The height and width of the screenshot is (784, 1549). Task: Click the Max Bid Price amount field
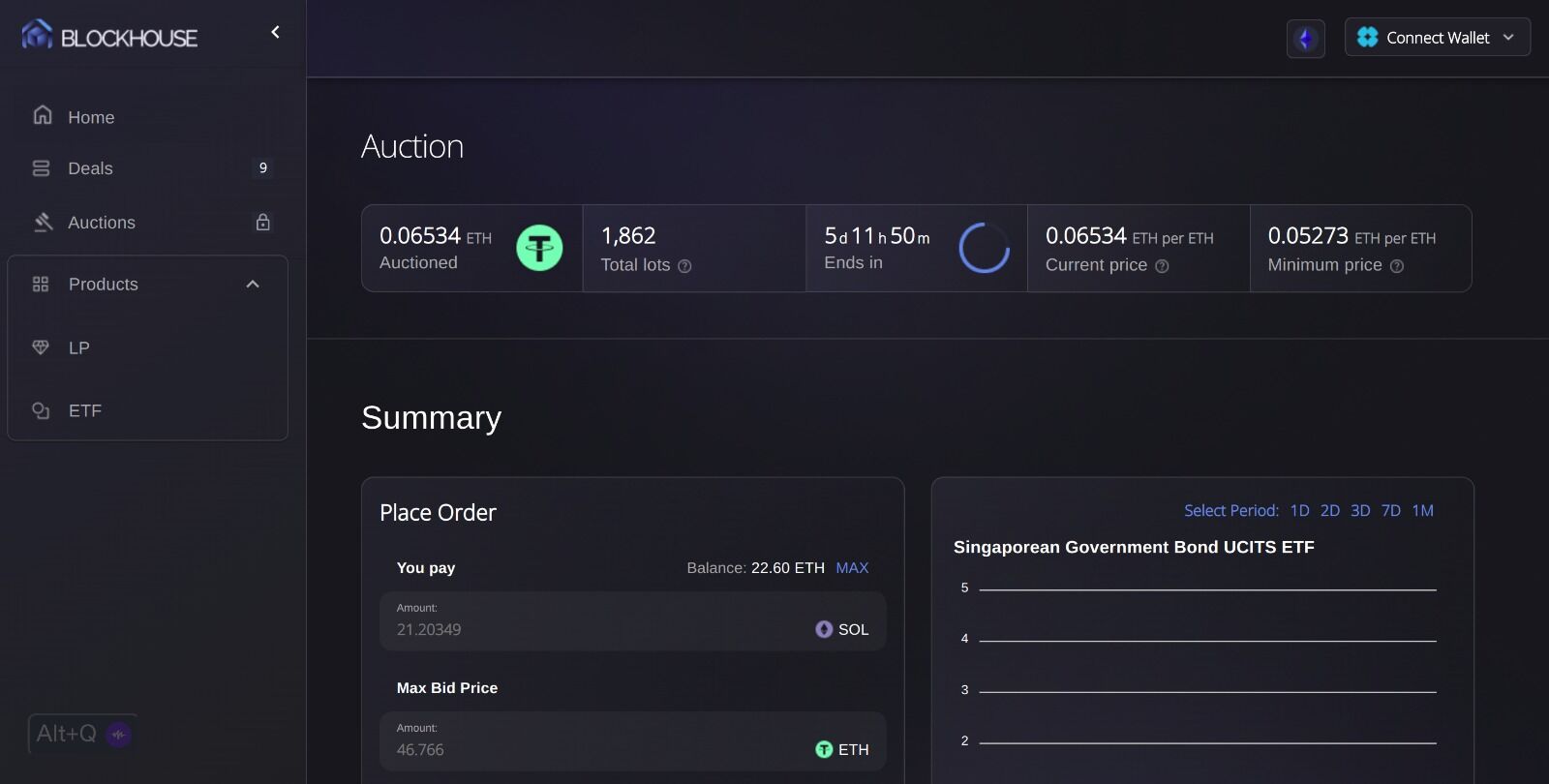pos(633,741)
